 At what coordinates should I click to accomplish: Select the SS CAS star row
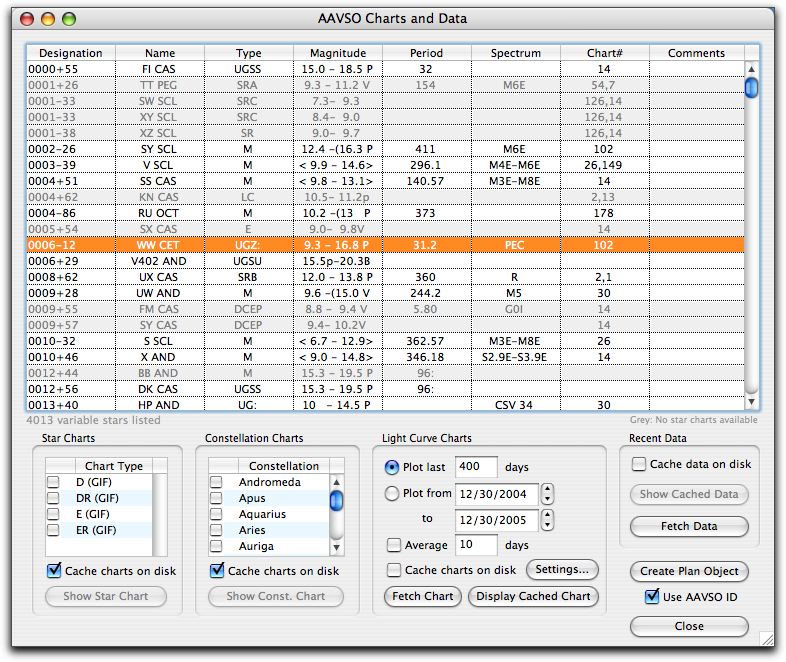(x=160, y=181)
